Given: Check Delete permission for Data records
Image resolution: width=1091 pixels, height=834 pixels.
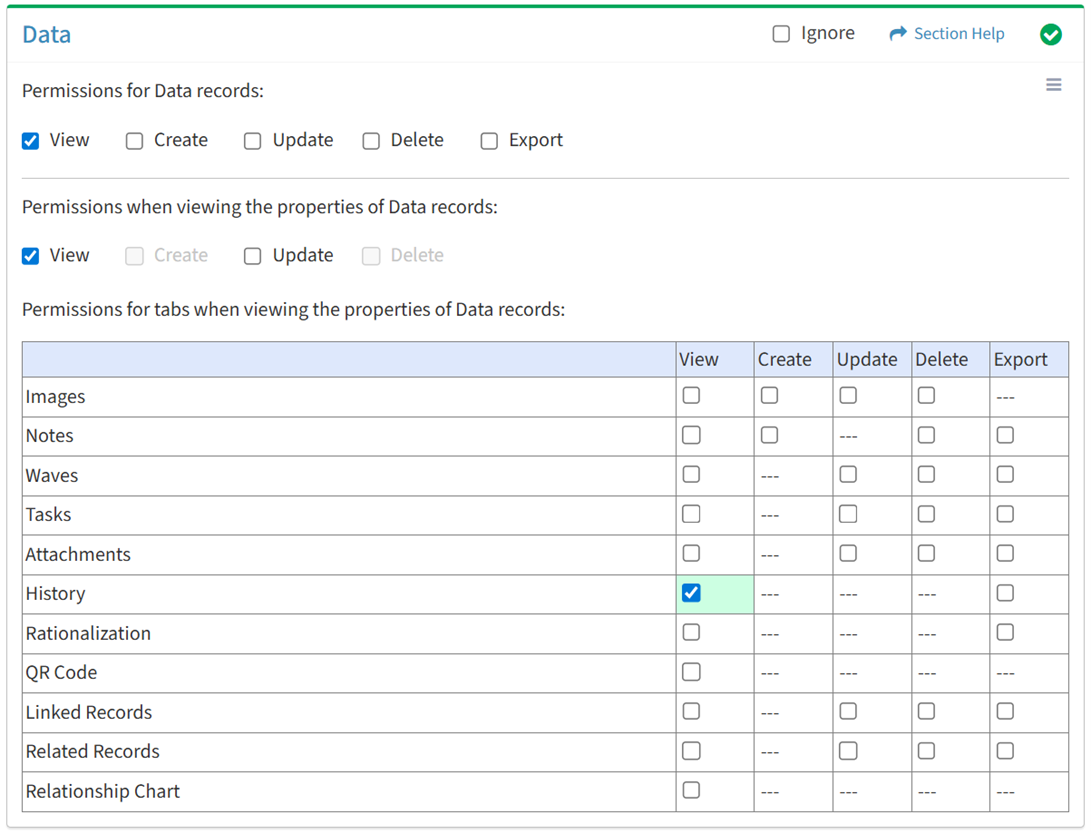Looking at the screenshot, I should click(x=371, y=141).
